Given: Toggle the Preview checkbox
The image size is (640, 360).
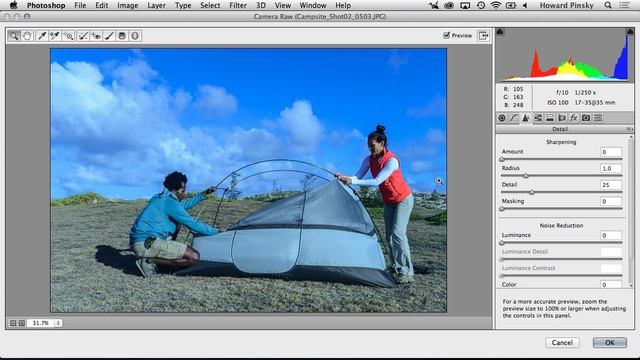Looking at the screenshot, I should (x=447, y=35).
